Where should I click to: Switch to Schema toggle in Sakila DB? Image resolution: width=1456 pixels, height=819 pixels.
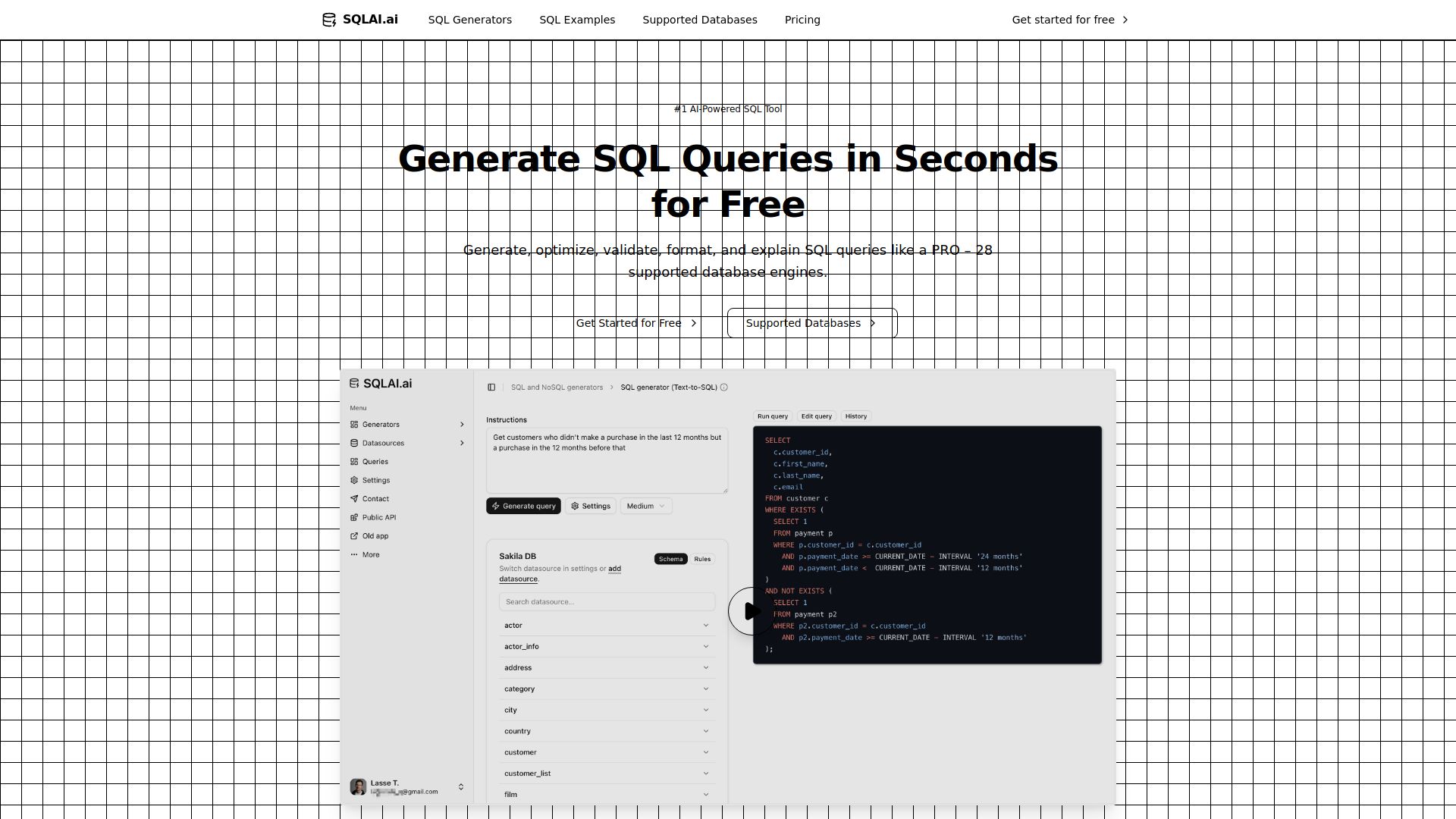click(x=670, y=560)
